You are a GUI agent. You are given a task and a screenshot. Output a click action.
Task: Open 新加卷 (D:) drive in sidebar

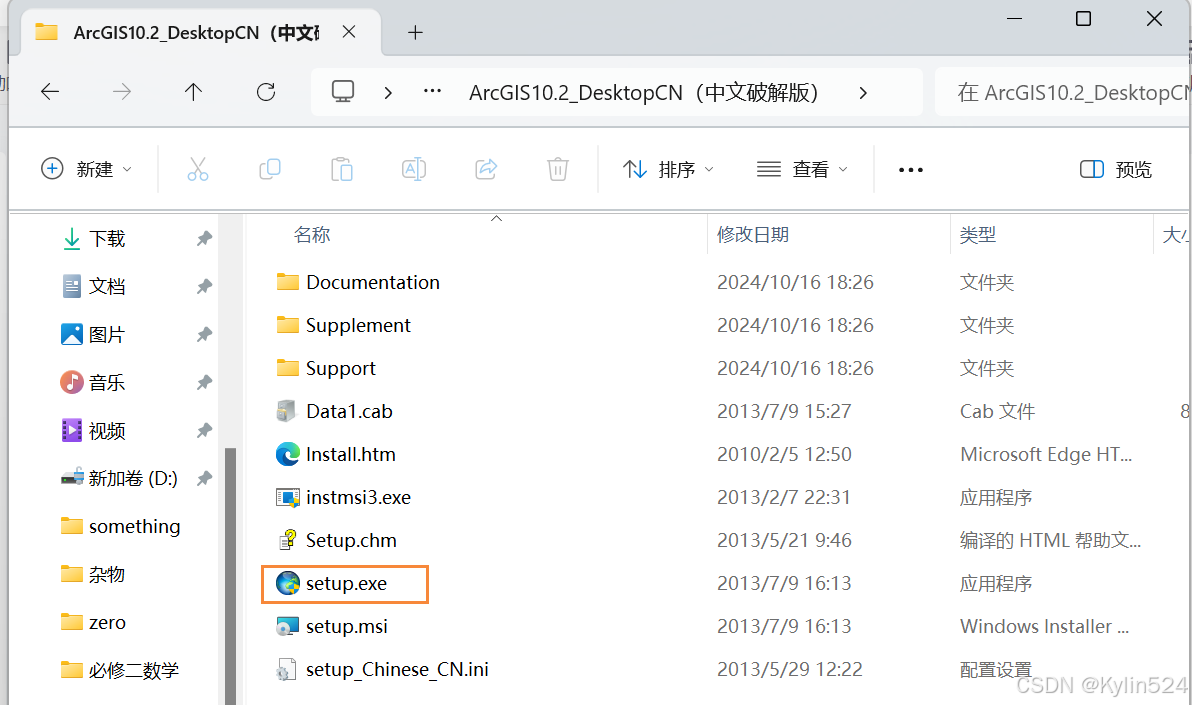119,478
